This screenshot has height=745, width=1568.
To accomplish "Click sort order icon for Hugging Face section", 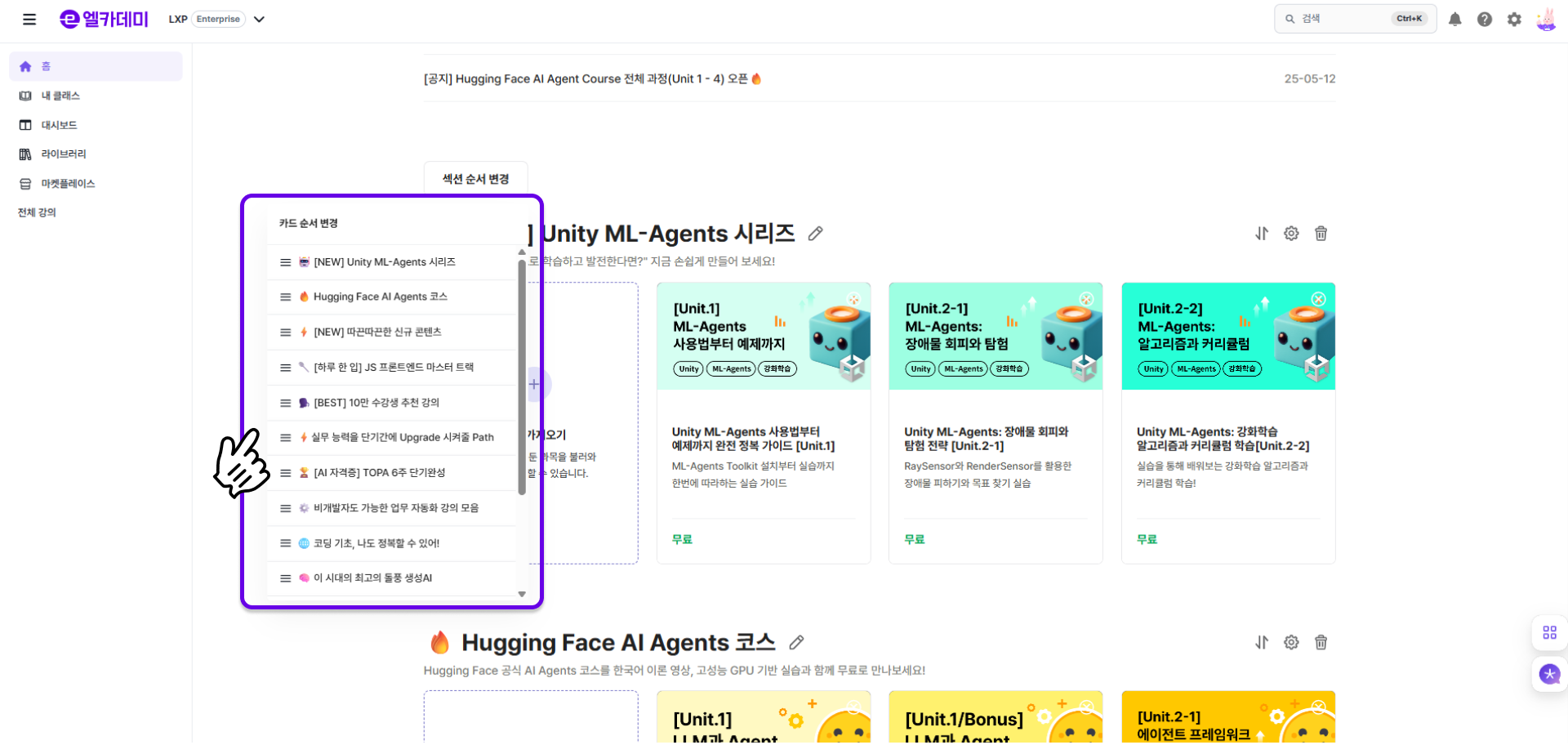I will 1262,643.
